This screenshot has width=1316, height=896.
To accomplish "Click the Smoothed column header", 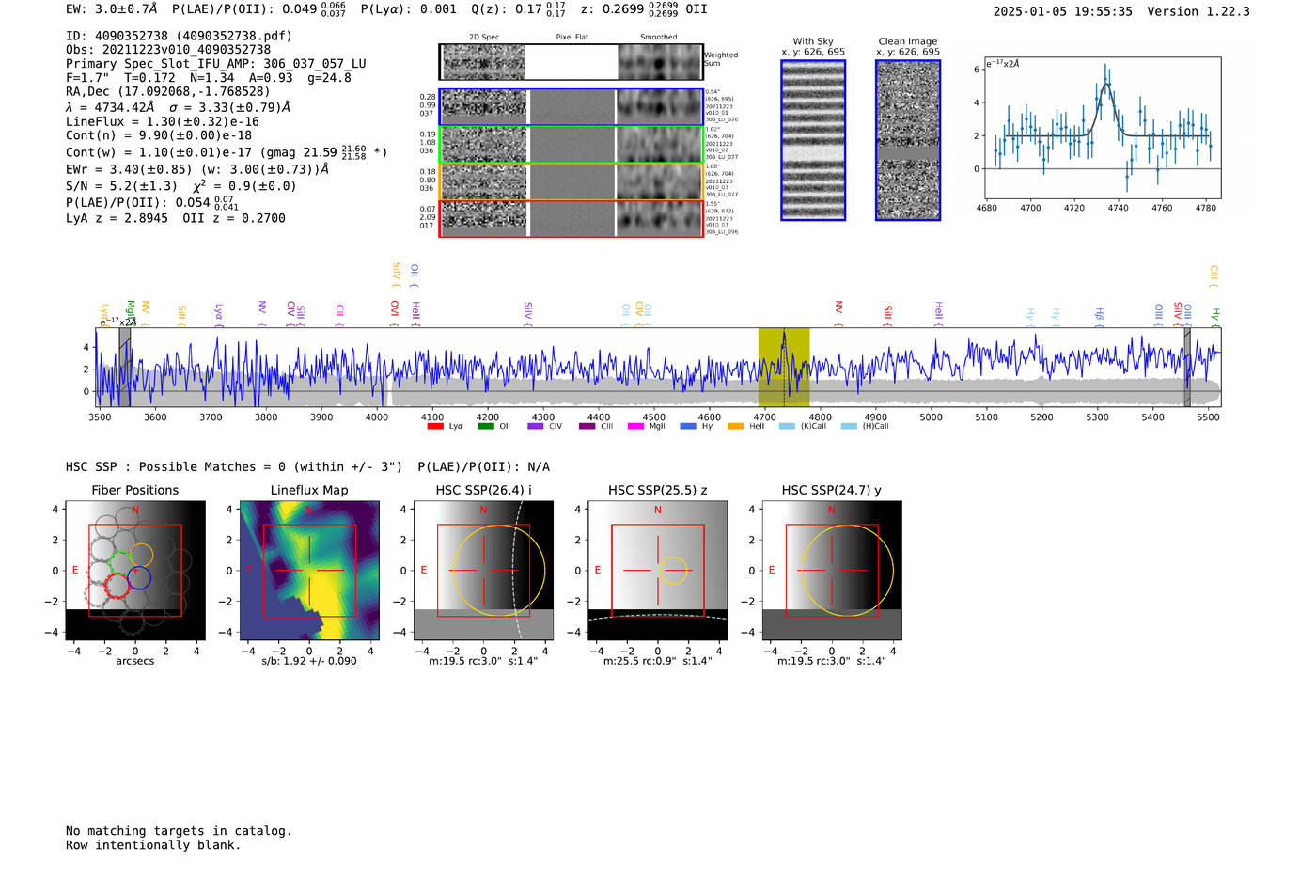I will click(x=659, y=38).
